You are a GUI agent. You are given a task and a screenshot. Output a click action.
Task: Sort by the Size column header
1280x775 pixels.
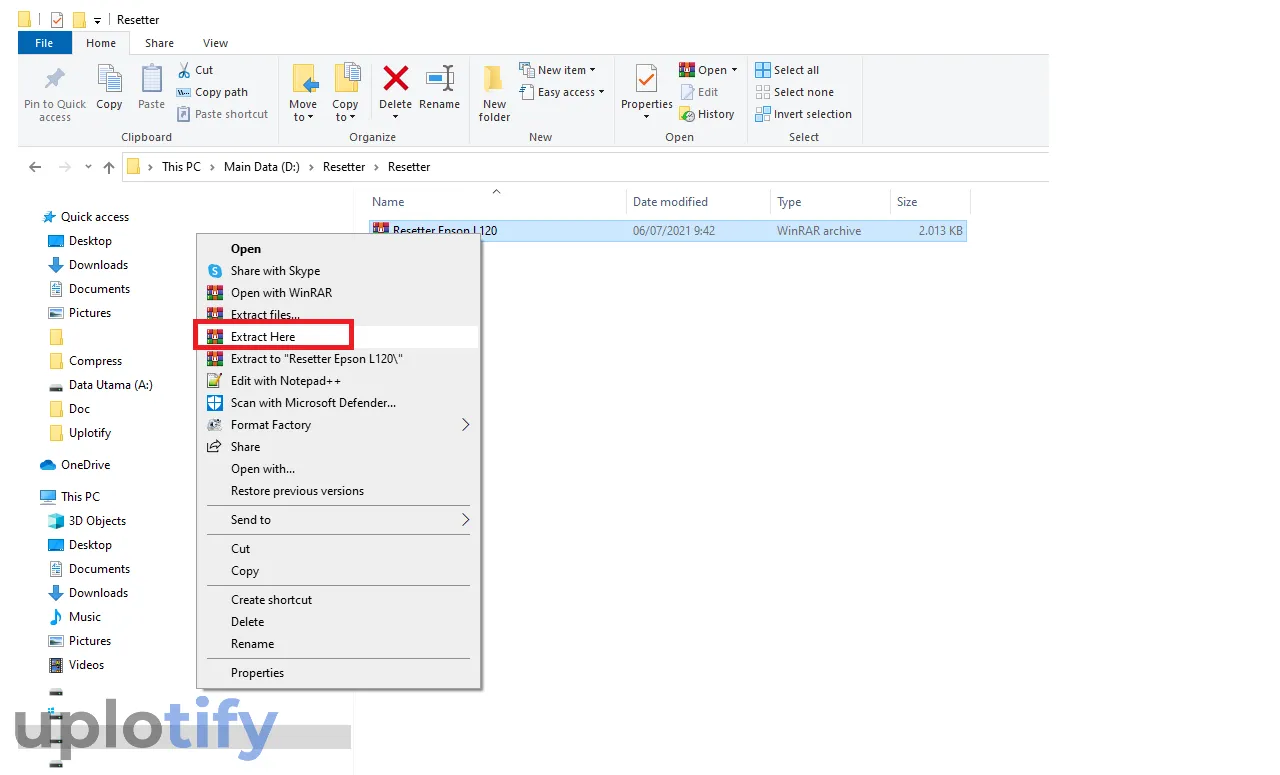click(907, 202)
